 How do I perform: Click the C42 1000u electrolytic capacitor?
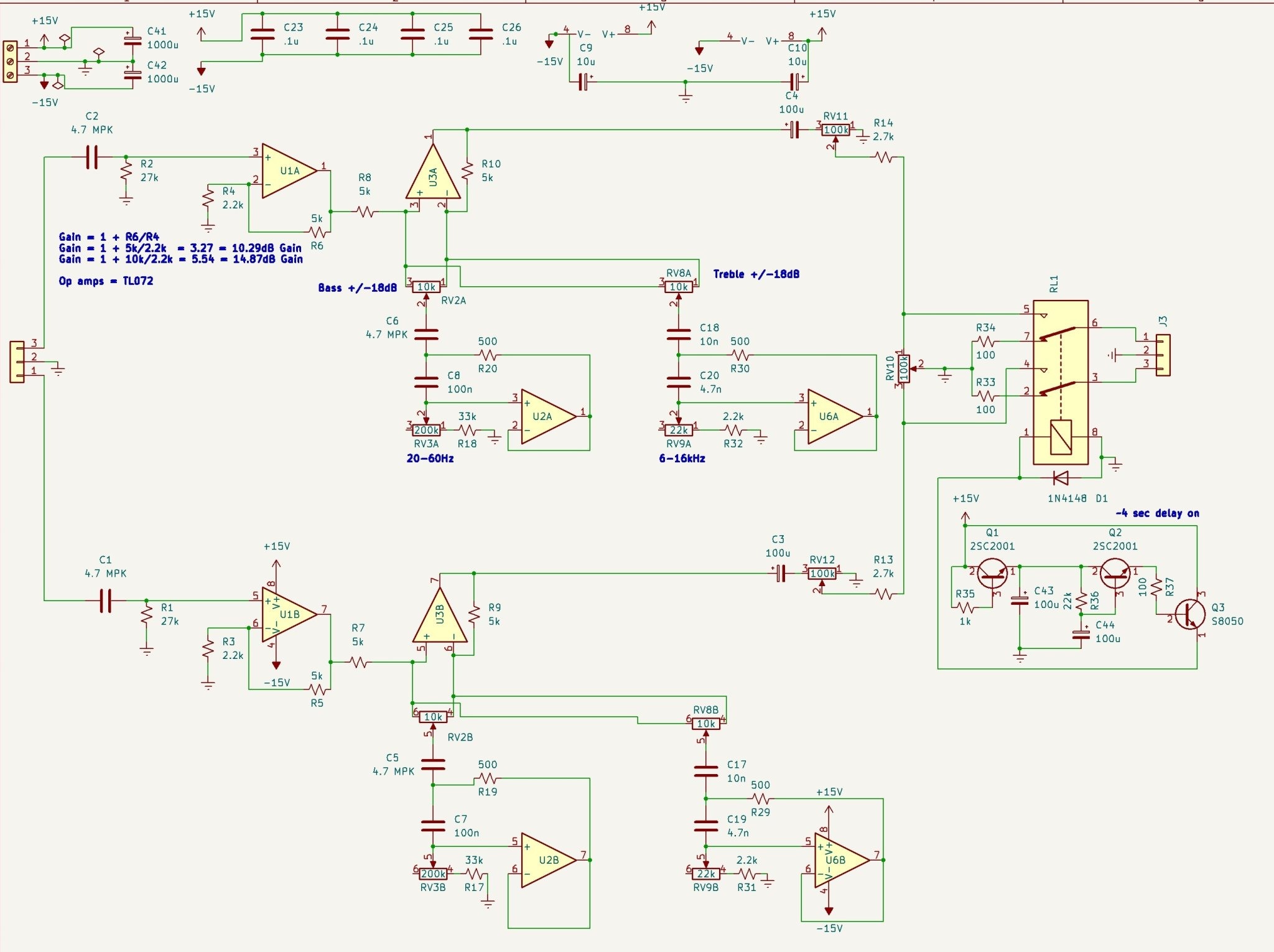click(133, 74)
